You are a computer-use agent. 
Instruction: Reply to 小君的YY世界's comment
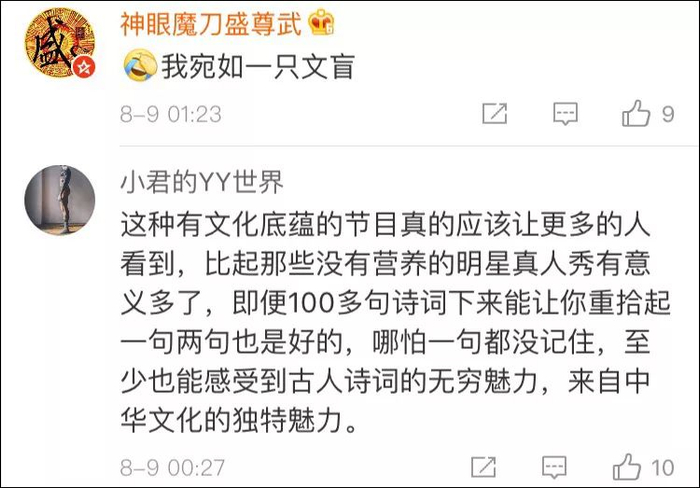point(554,467)
